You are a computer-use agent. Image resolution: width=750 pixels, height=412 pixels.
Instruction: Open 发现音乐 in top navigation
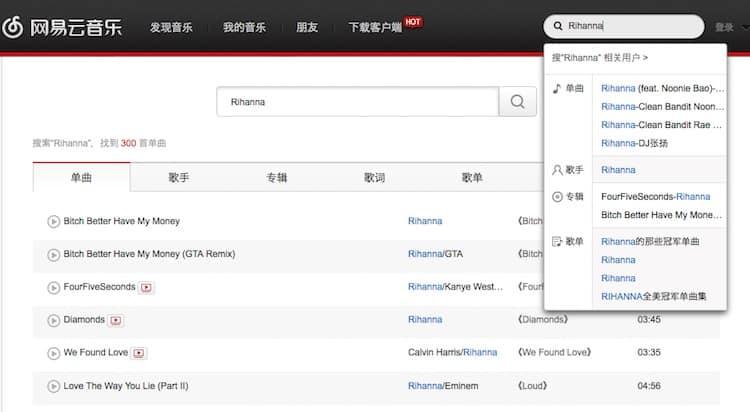pos(173,27)
